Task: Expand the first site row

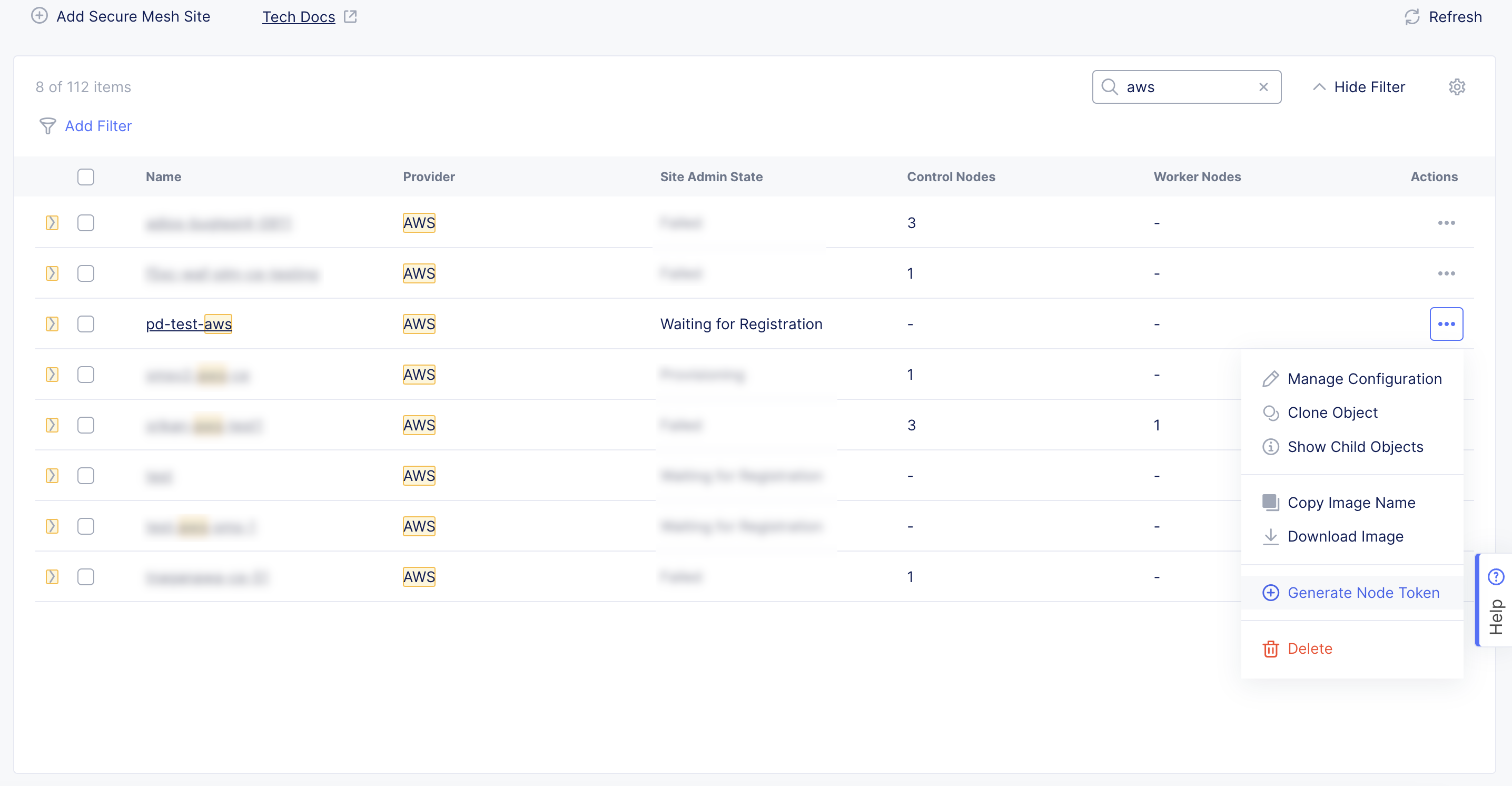Action: (52, 223)
